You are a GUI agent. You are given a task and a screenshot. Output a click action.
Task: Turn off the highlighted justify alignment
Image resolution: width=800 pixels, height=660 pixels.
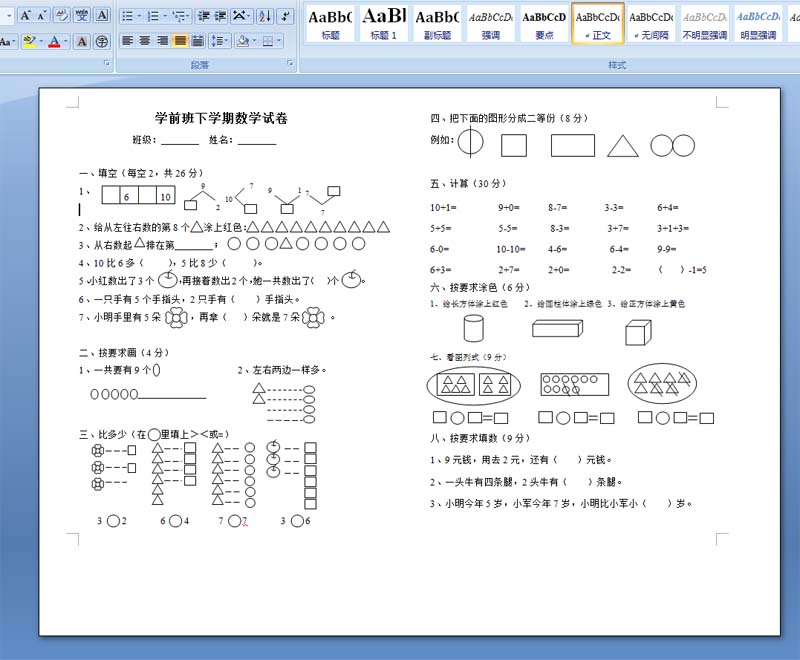pyautogui.click(x=180, y=41)
